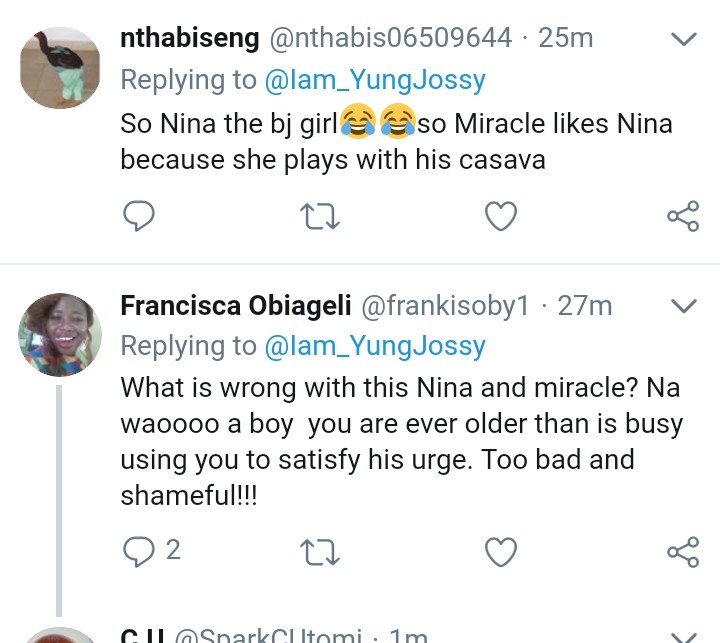This screenshot has height=643, width=720.
Task: Open tweet text starting 'What is wrong'
Action: [400, 440]
